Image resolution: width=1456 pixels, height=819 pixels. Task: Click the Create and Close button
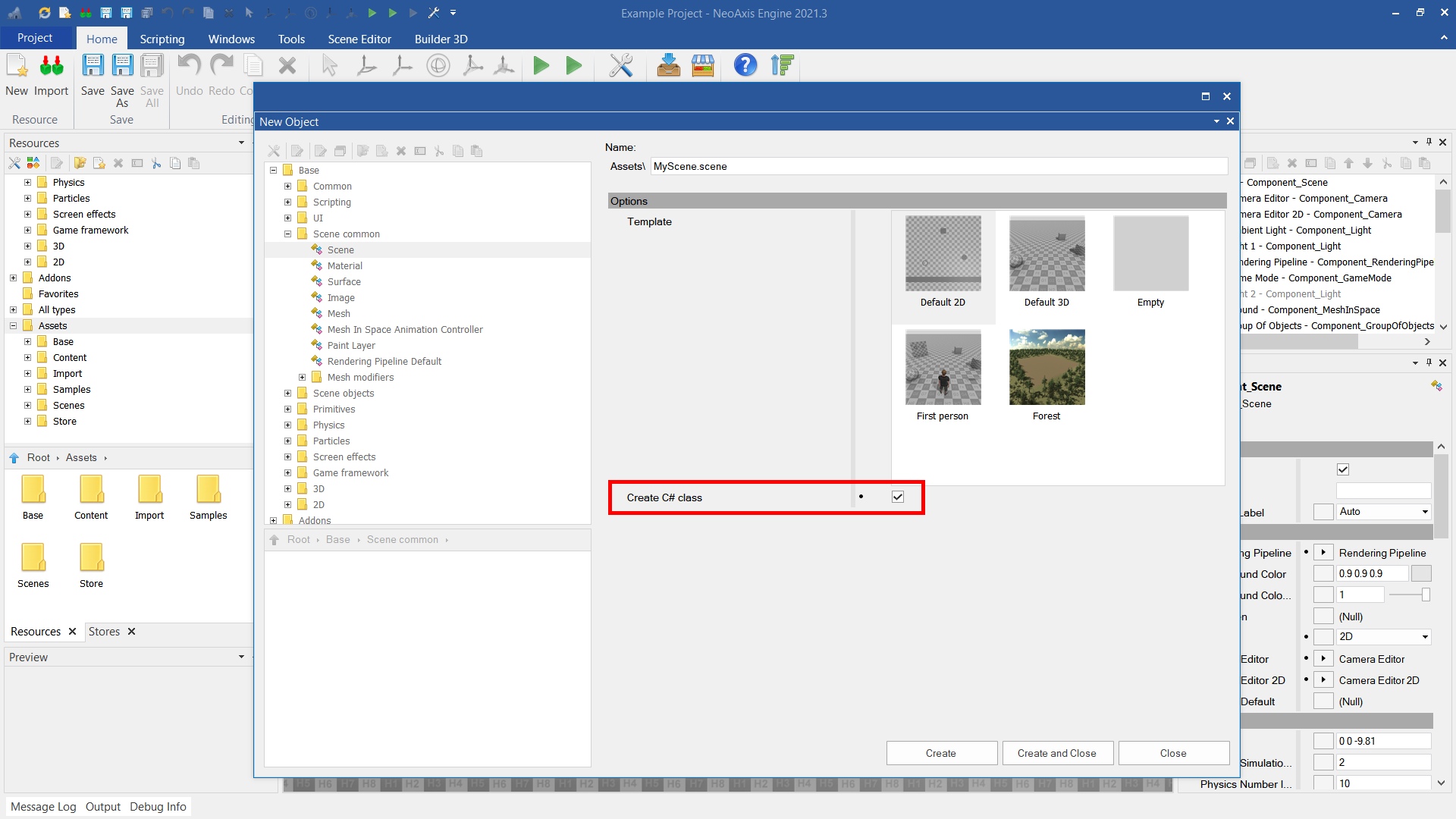tap(1057, 753)
